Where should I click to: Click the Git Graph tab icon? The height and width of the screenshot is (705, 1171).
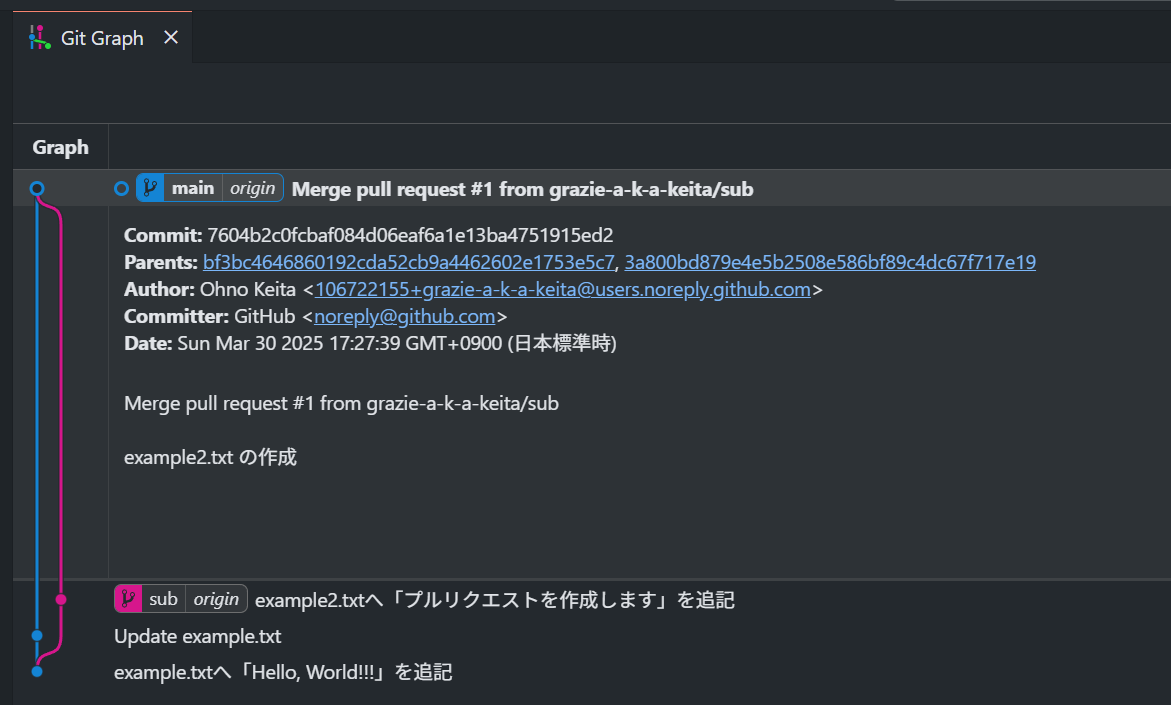(40, 37)
